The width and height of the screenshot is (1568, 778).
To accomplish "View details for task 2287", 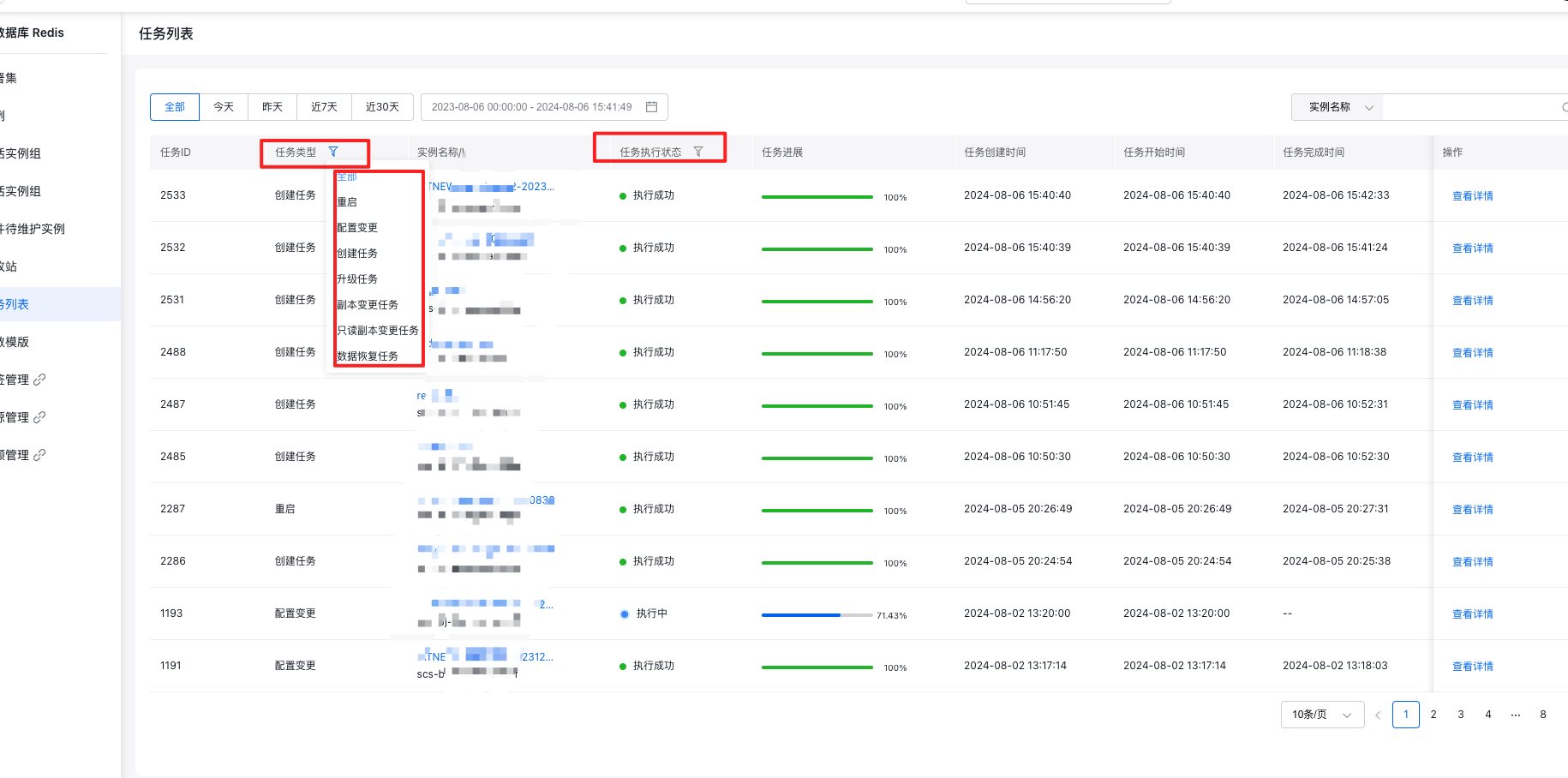I will point(1472,510).
